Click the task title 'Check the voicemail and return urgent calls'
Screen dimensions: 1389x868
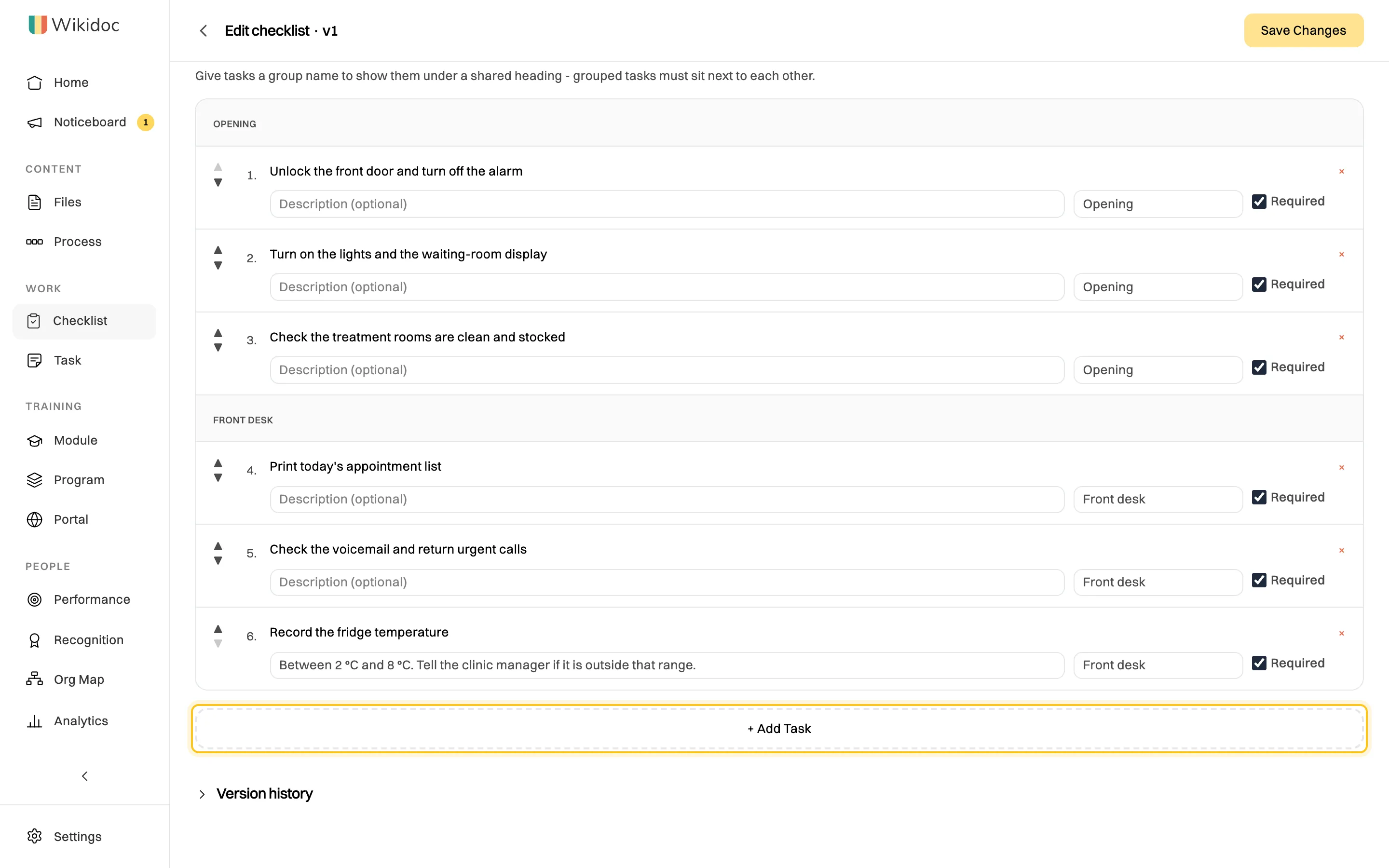[398, 549]
